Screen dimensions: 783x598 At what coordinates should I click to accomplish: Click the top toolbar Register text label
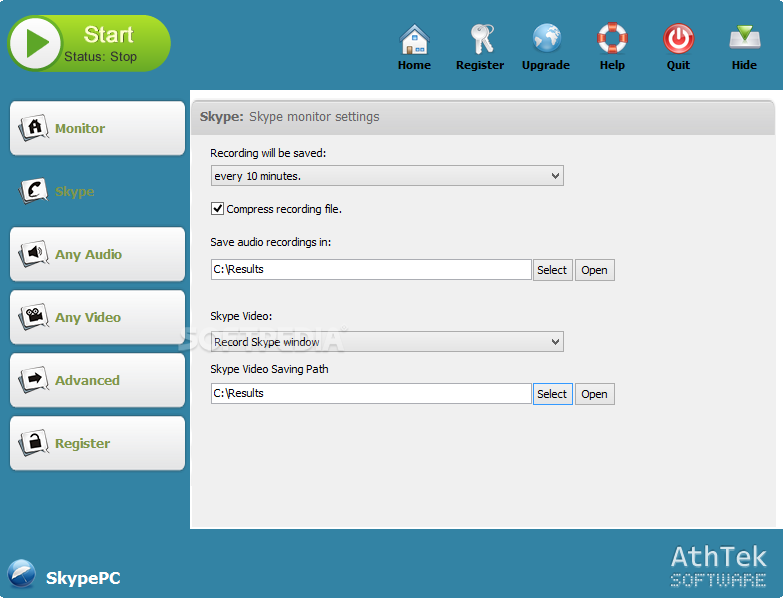[x=480, y=65]
